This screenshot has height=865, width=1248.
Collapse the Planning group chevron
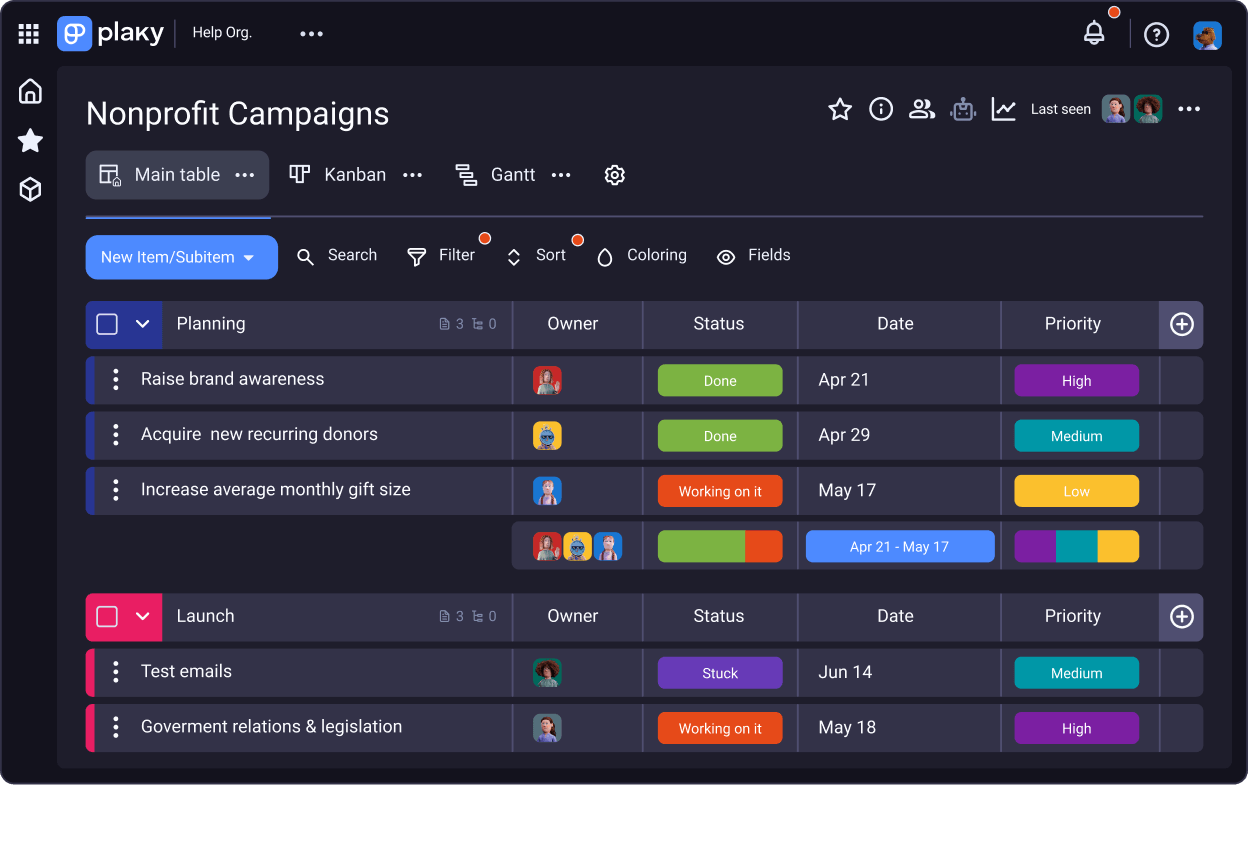[x=142, y=324]
